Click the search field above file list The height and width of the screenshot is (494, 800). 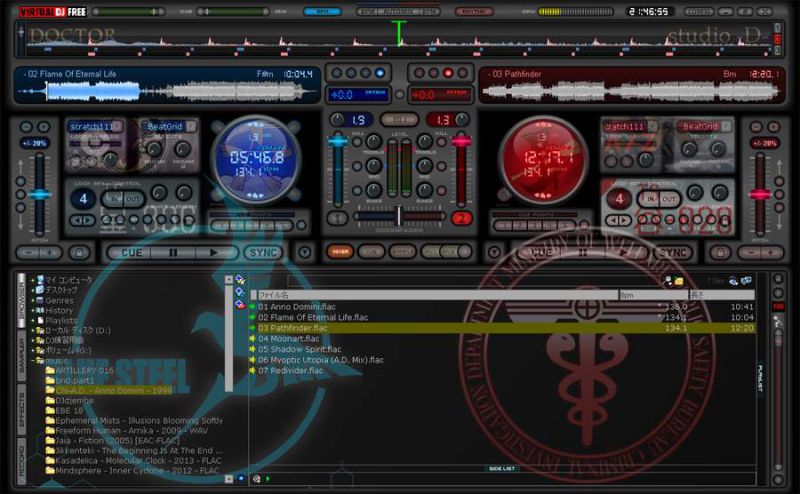[x=474, y=281]
